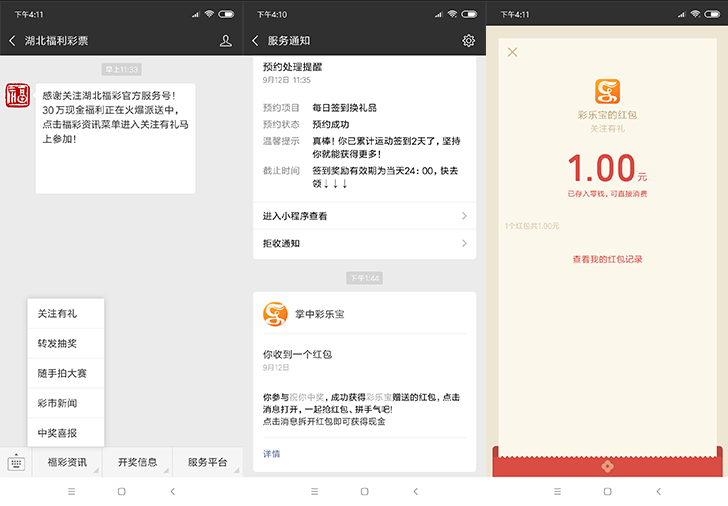
Task: Open 详情 link in red packet message
Action: pyautogui.click(x=272, y=453)
